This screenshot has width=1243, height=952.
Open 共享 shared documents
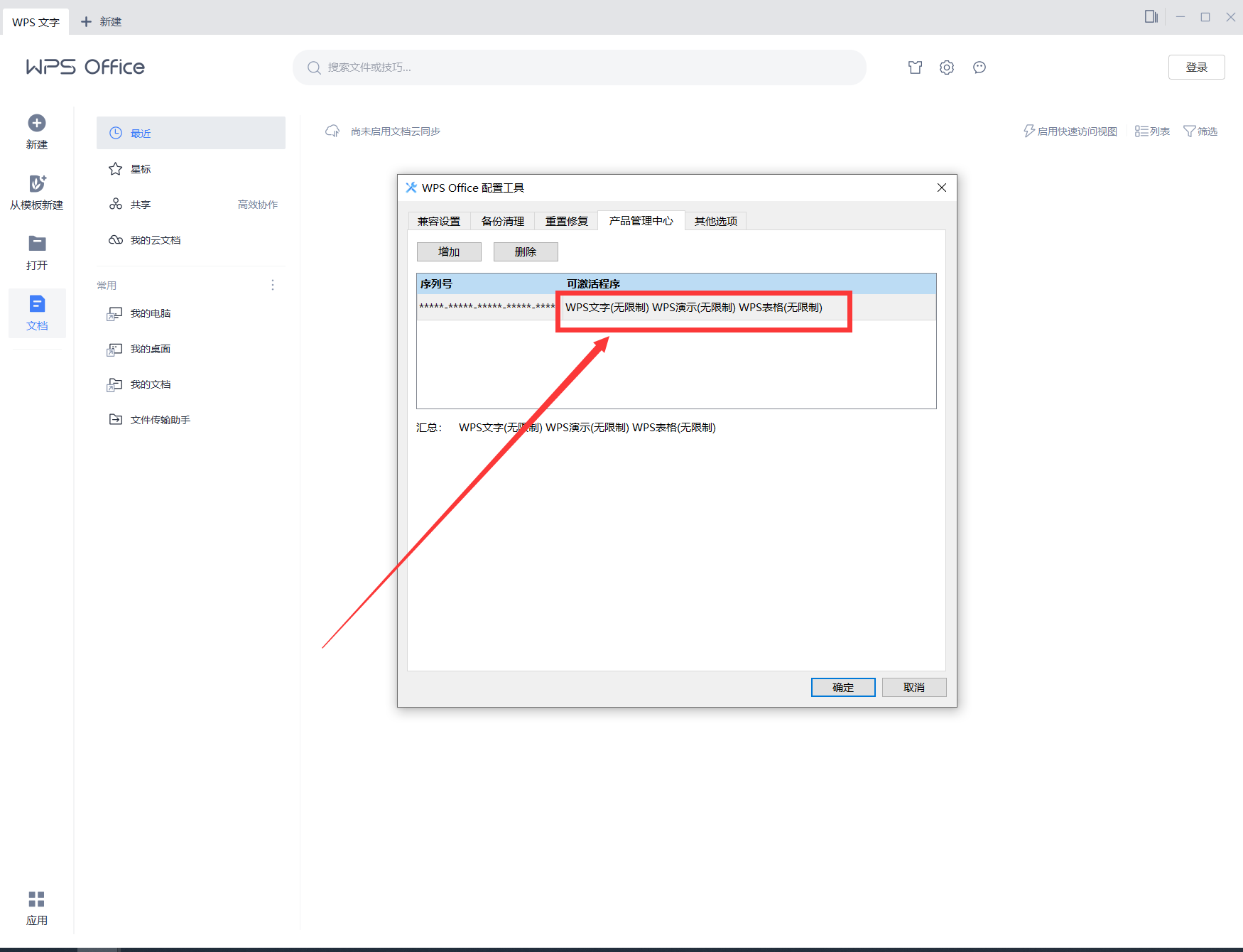141,205
